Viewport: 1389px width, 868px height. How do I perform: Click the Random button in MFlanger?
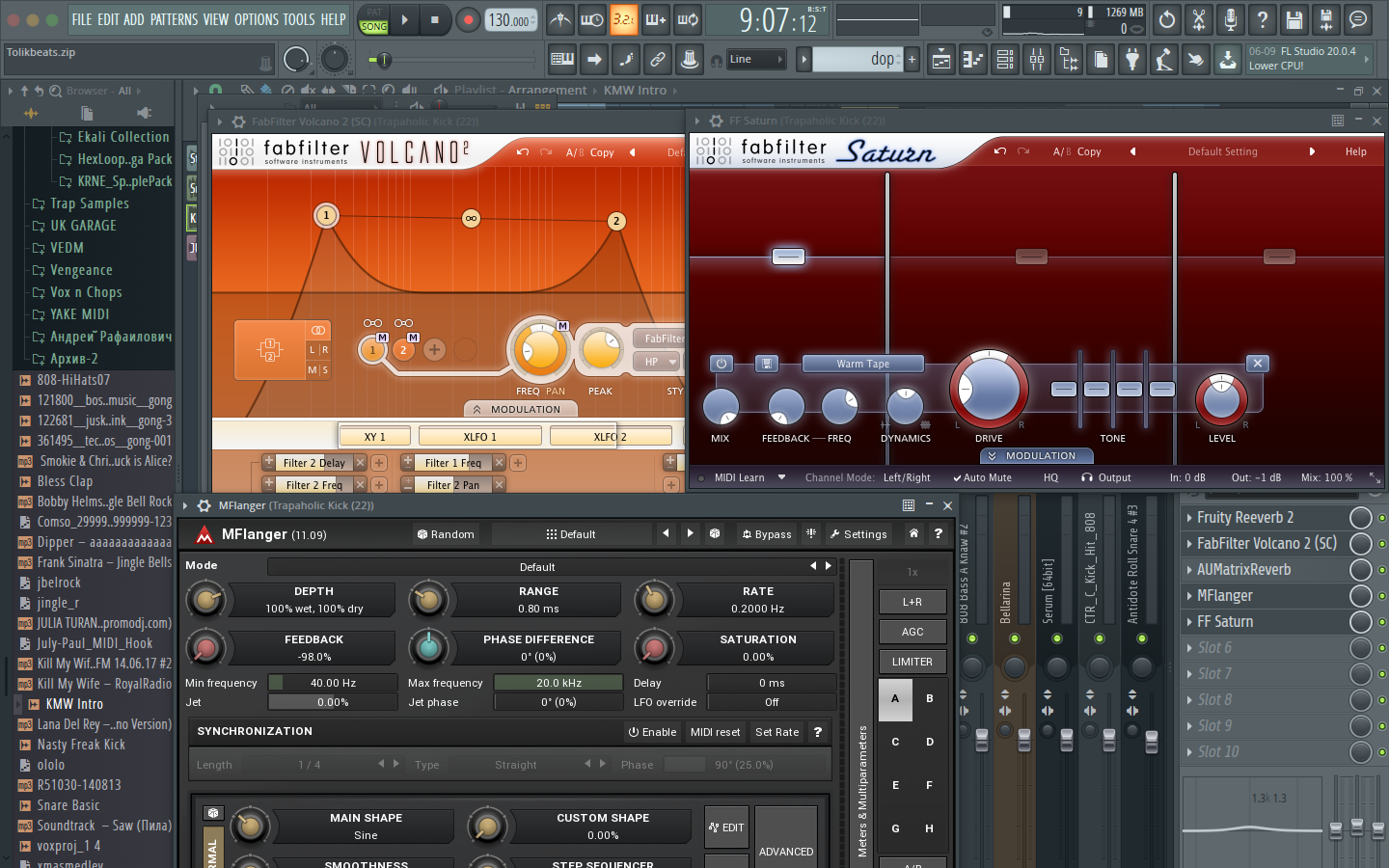[x=446, y=534]
